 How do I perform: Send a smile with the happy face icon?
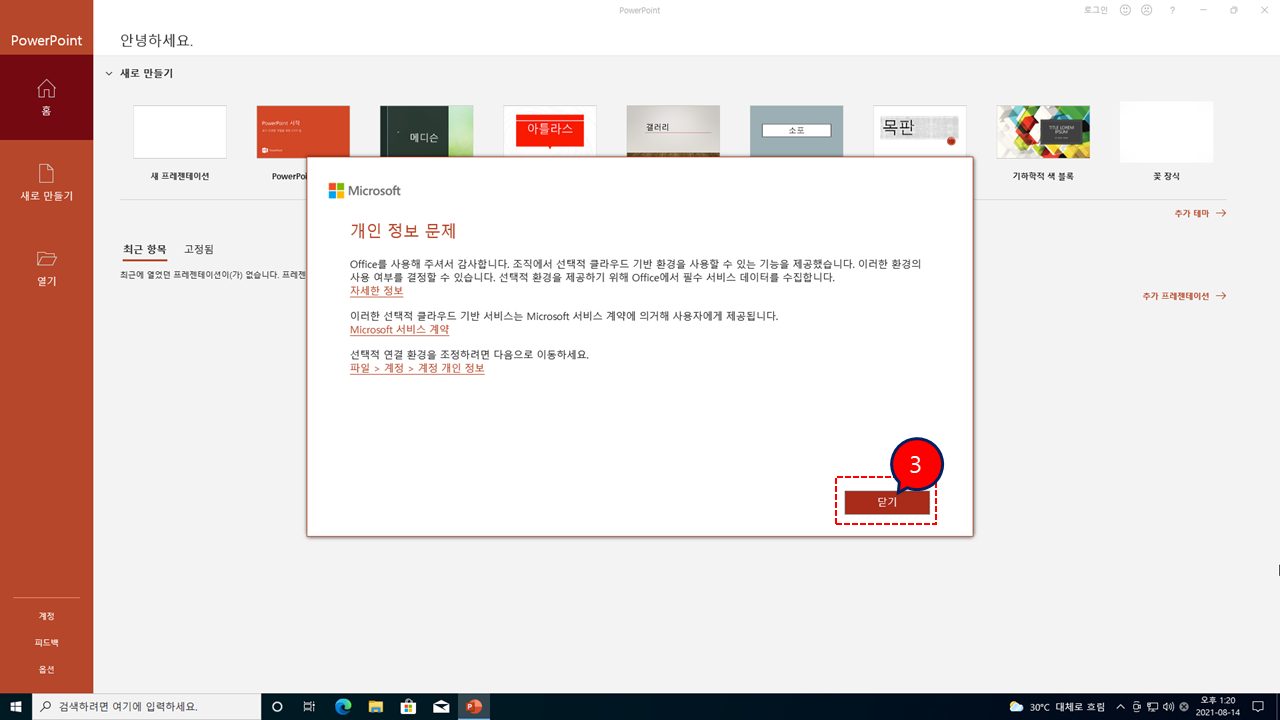1125,10
